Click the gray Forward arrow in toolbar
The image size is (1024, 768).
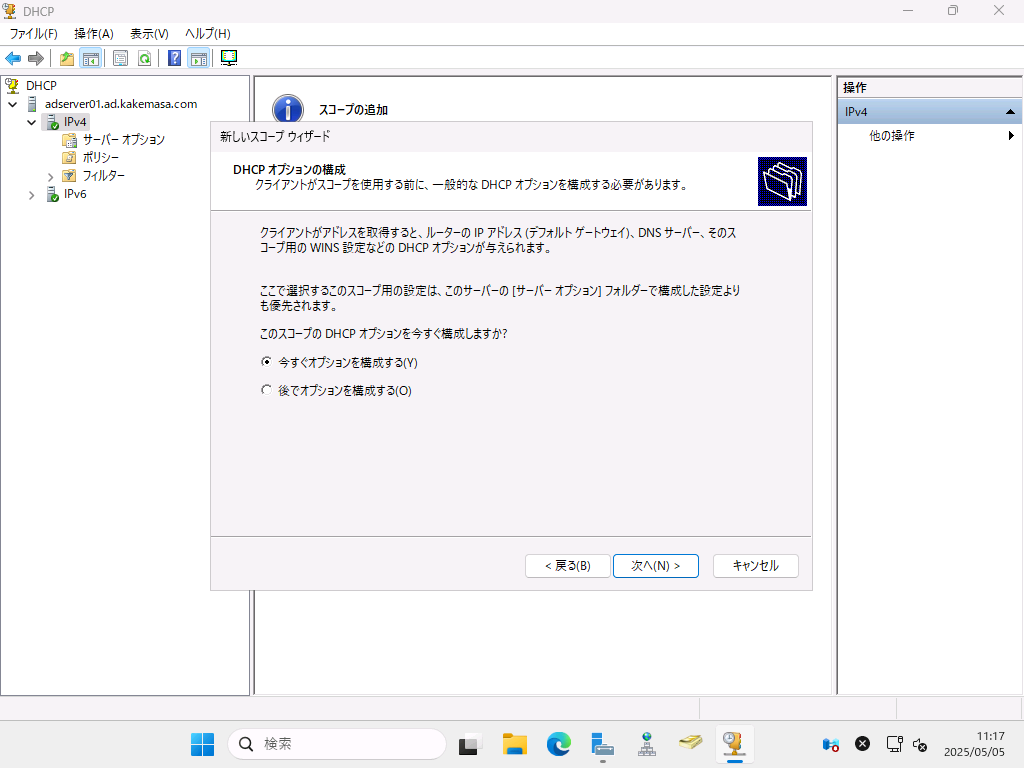pos(36,58)
